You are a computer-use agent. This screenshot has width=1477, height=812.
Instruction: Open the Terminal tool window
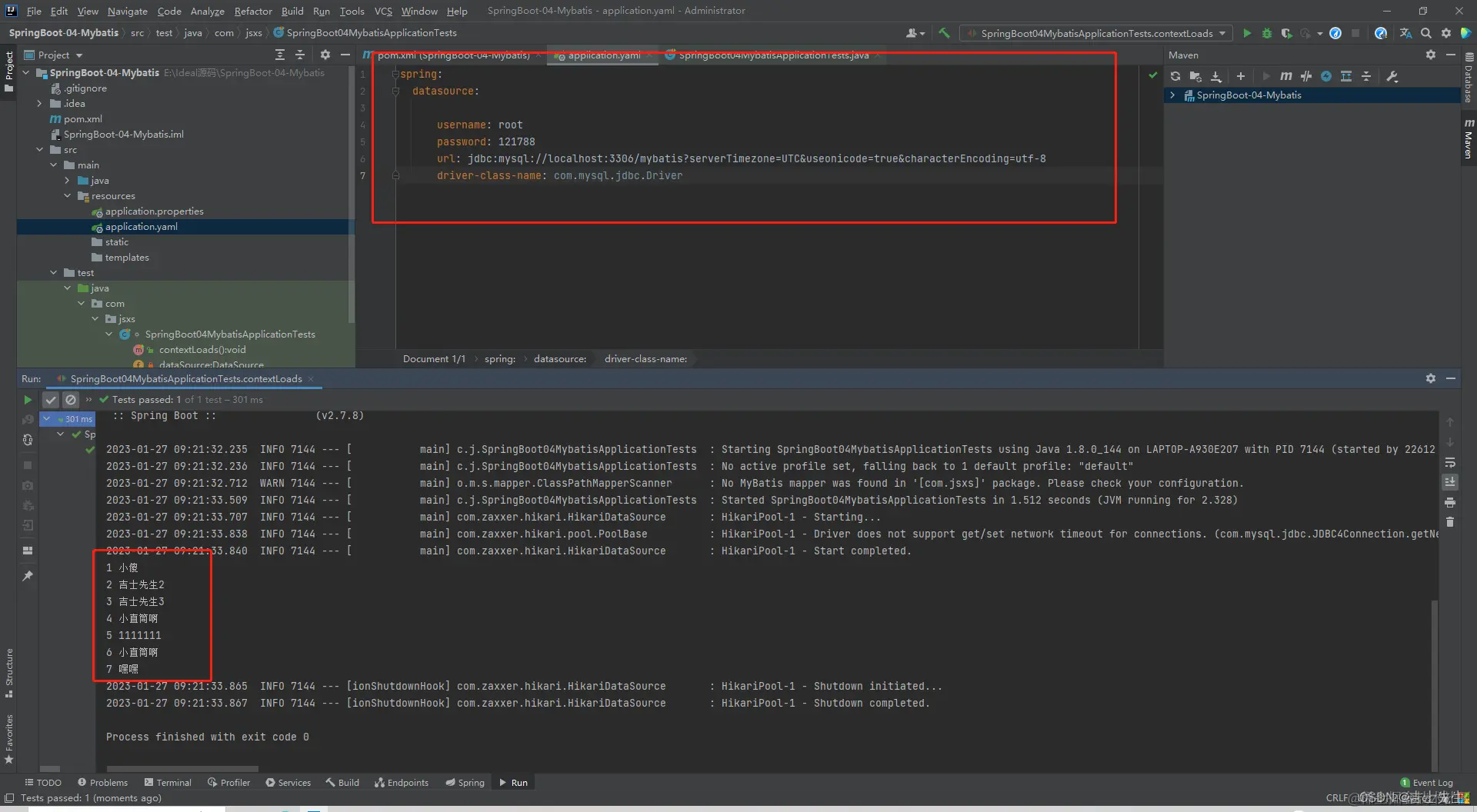(168, 783)
